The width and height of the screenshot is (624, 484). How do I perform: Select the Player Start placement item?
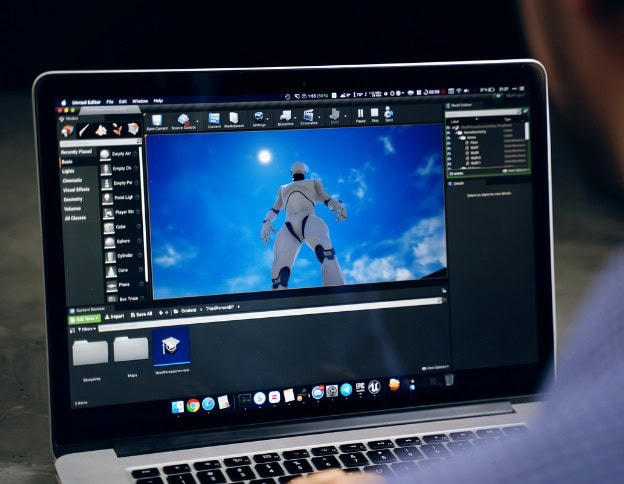click(120, 213)
